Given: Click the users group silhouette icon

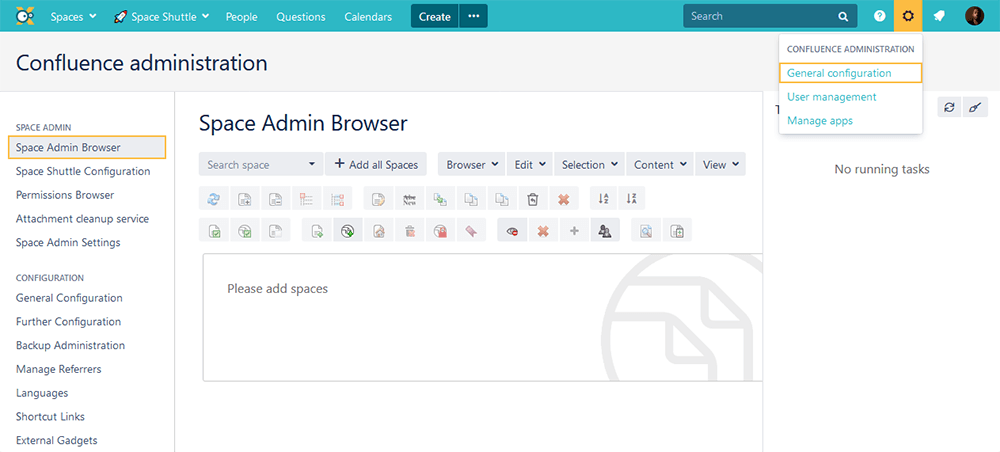Looking at the screenshot, I should pos(605,230).
